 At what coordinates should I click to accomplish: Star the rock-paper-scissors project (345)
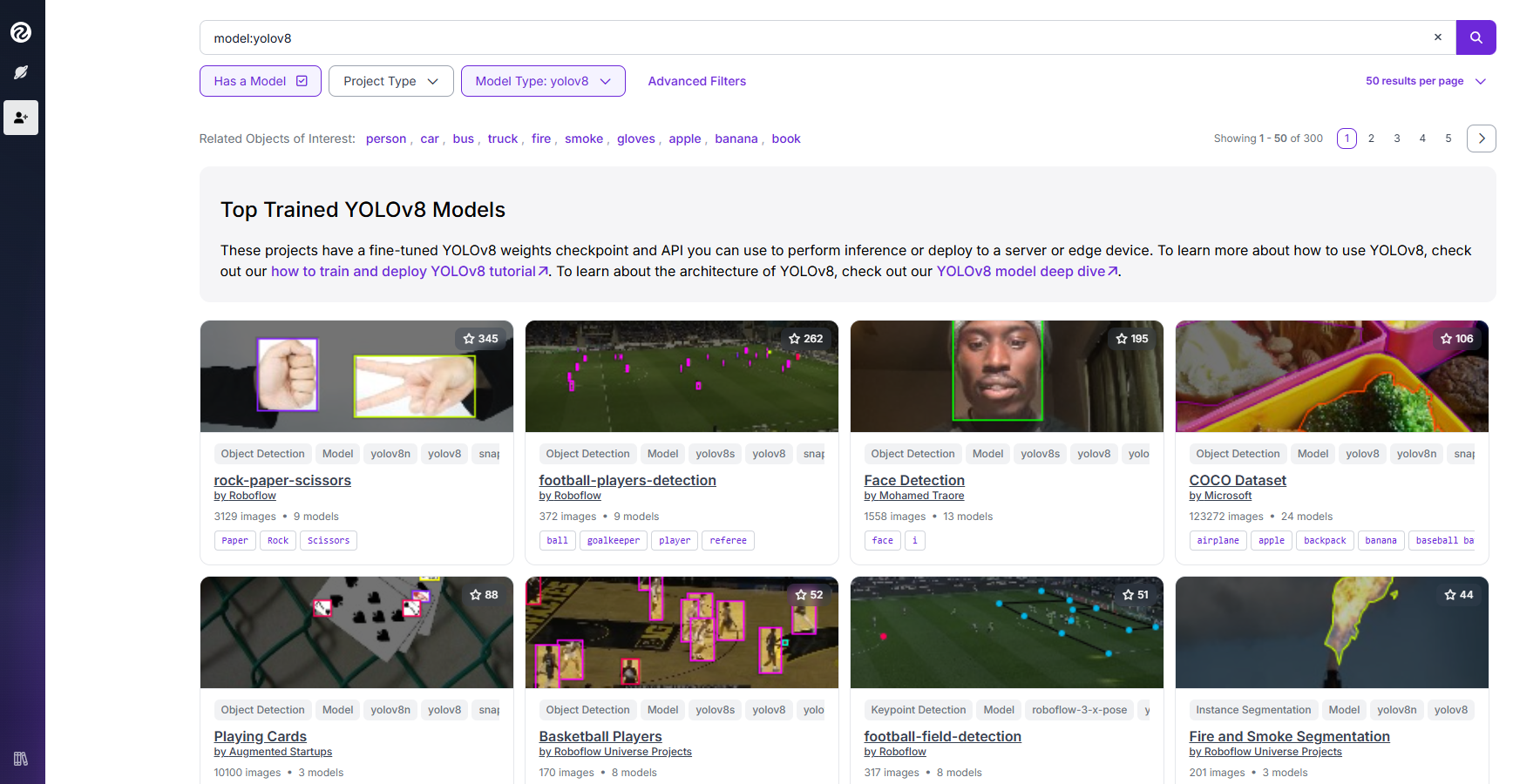coord(481,339)
